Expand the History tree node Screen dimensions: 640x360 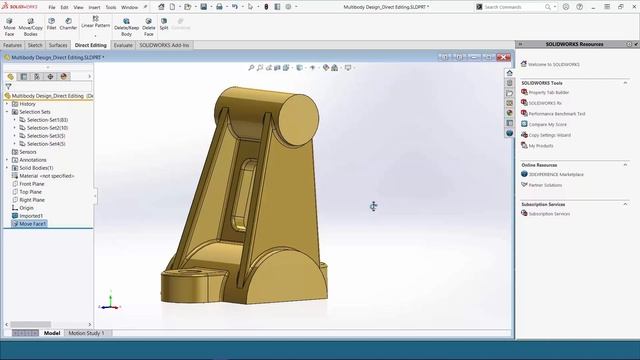7,104
